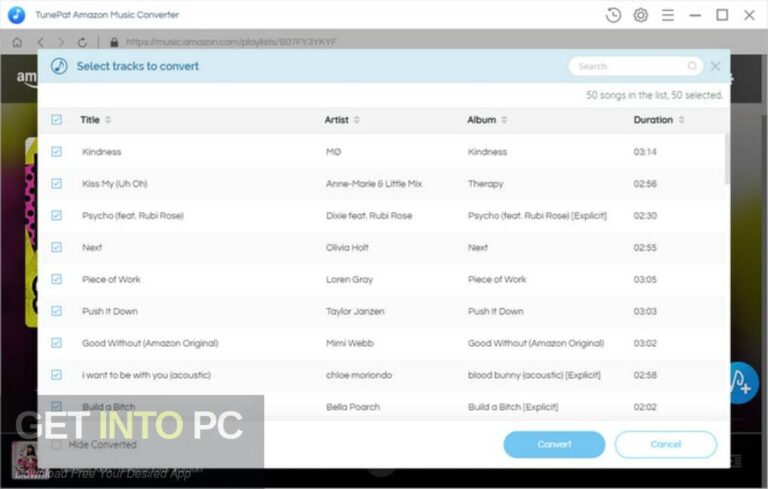
Task: Click the music note icon in dialog header
Action: coord(59,66)
